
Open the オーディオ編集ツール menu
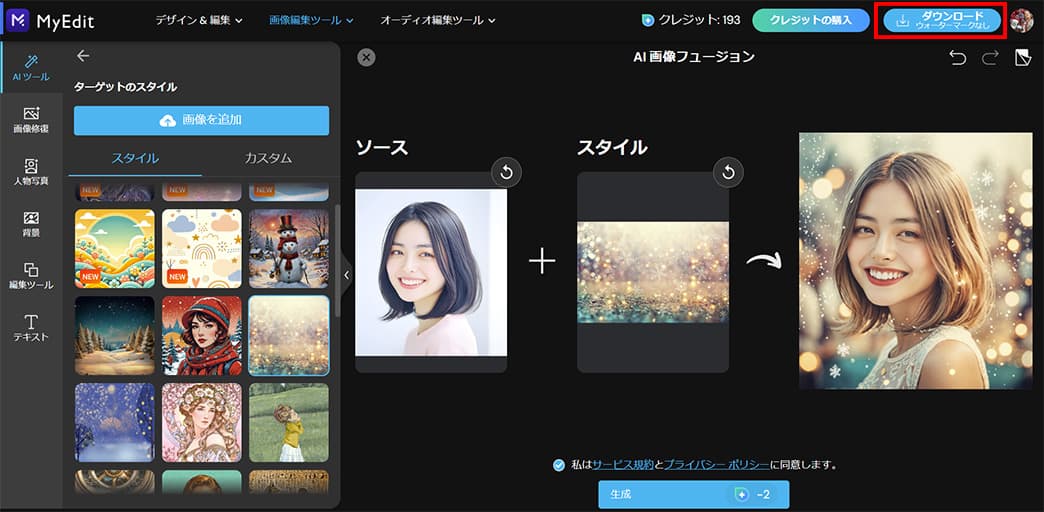pos(438,21)
